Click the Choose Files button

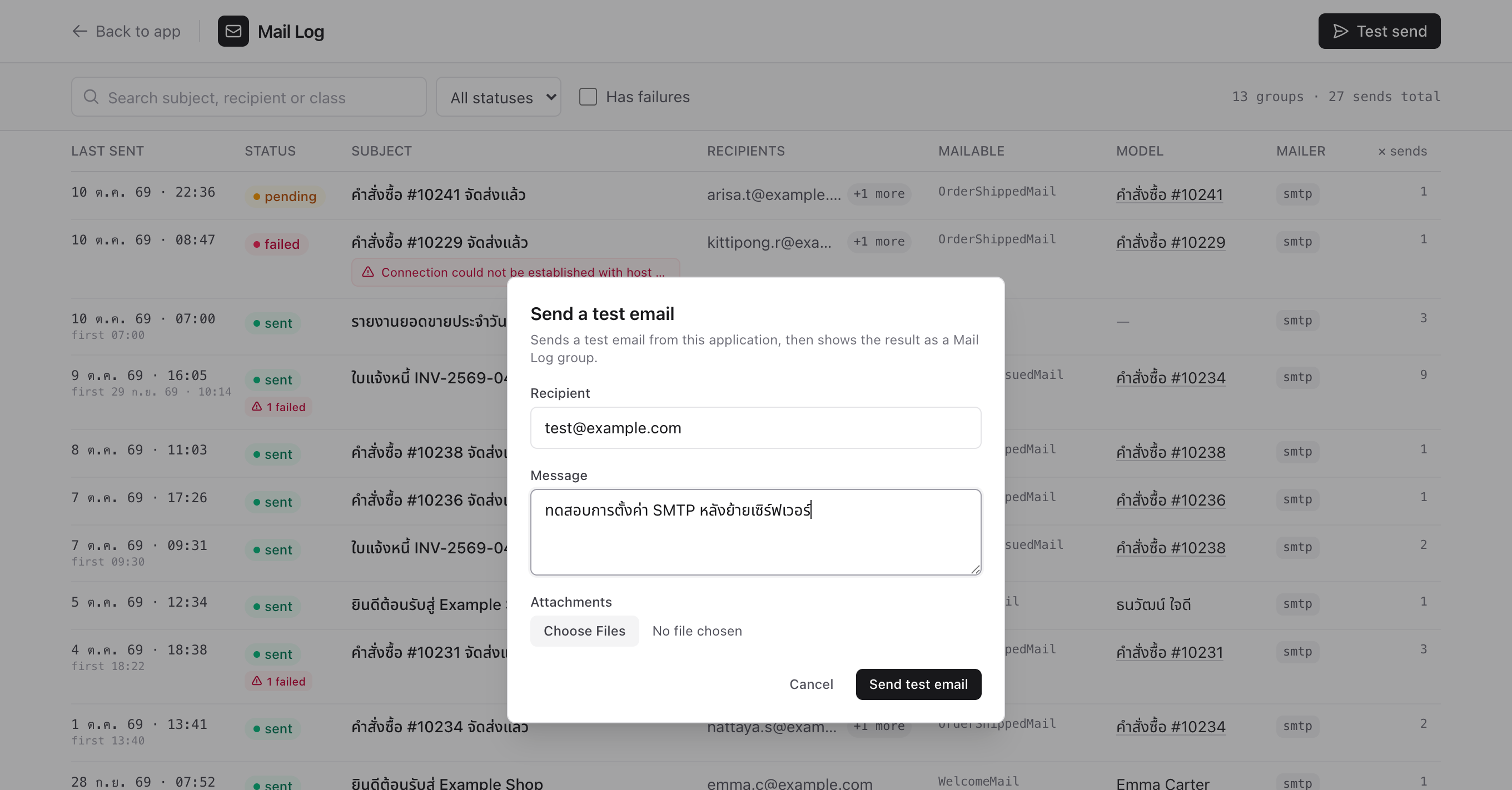584,631
